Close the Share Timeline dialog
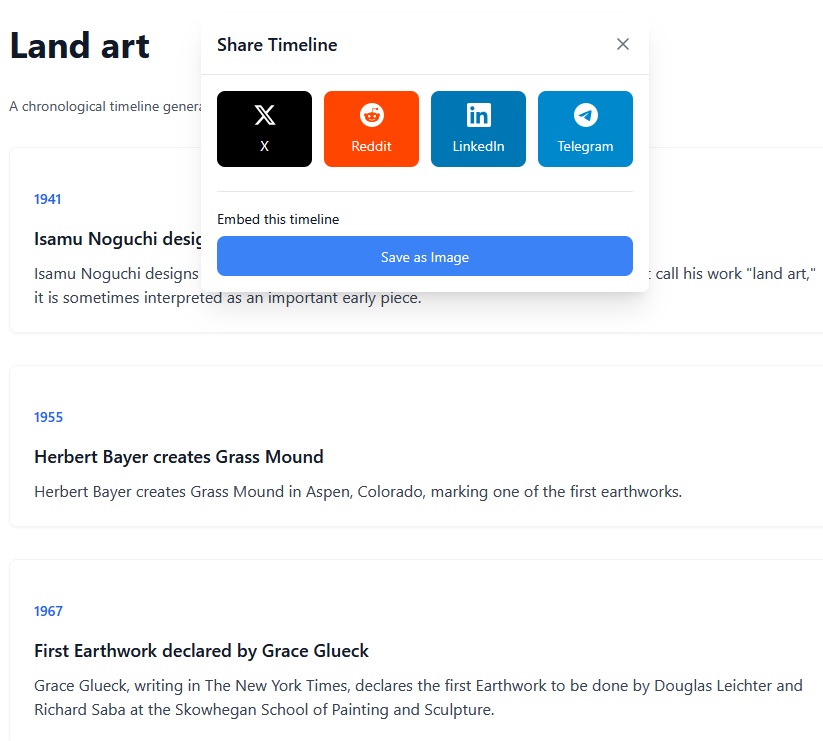This screenshot has width=823, height=741. click(623, 44)
